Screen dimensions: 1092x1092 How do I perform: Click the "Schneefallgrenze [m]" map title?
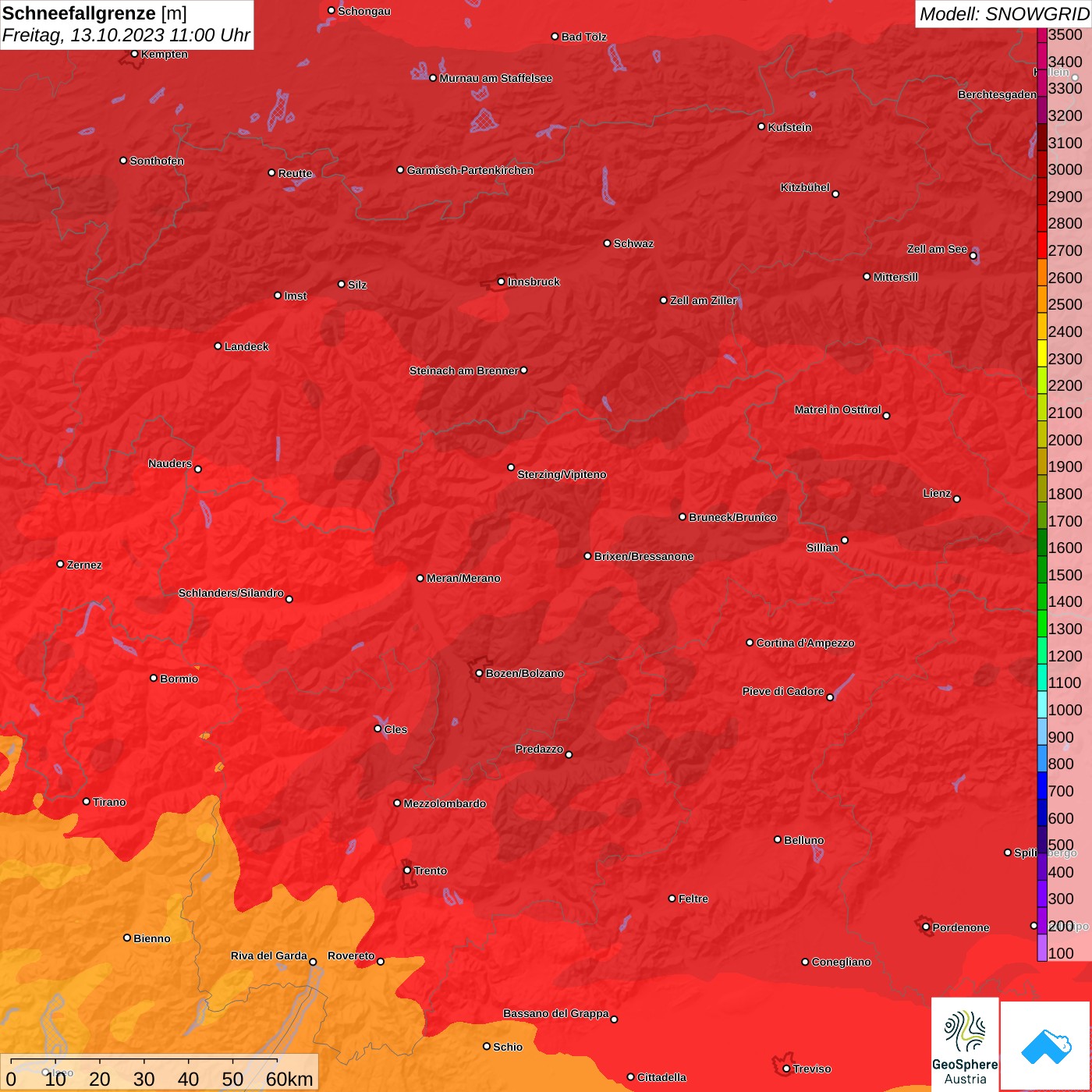pos(94,13)
